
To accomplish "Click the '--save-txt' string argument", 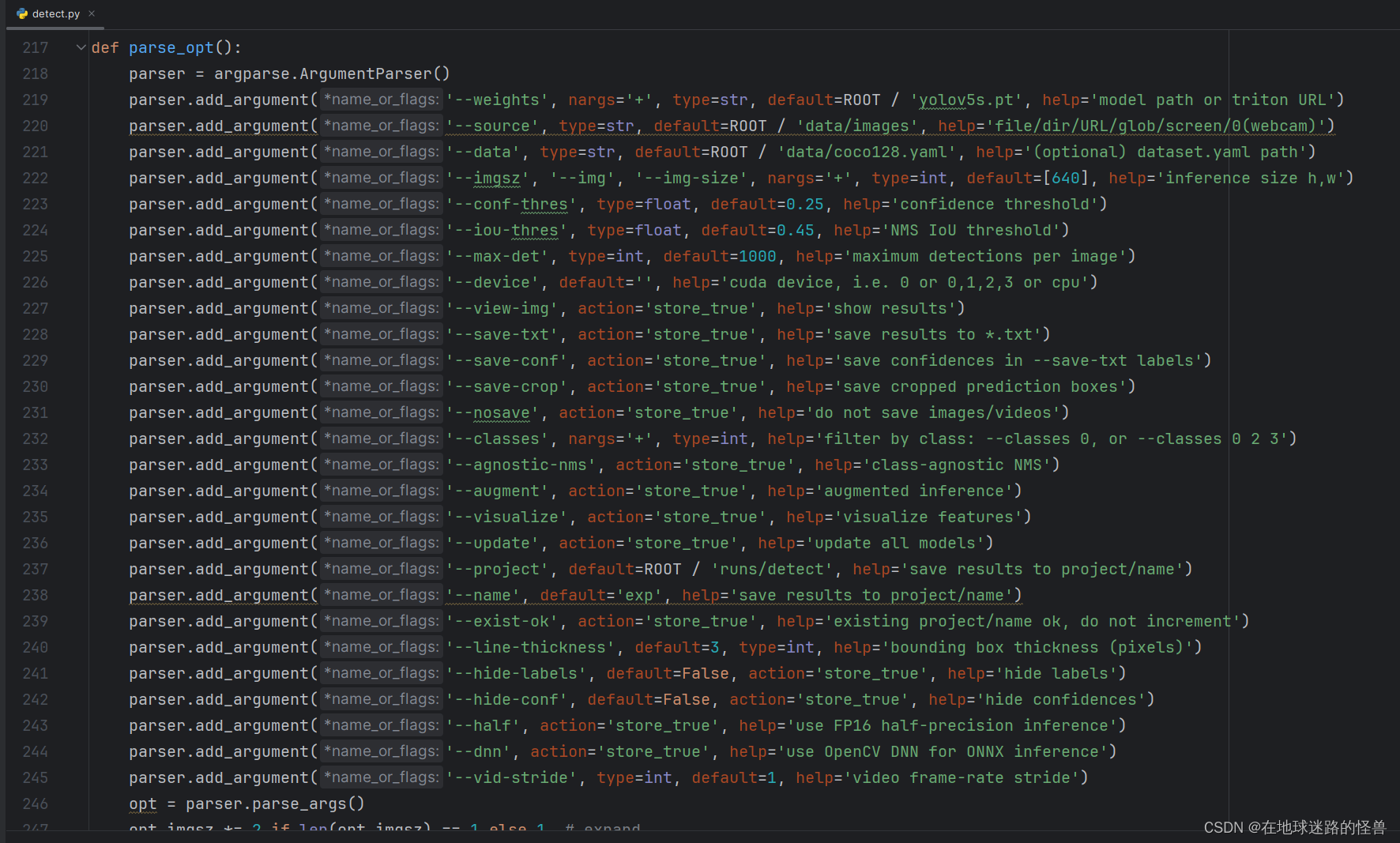I will point(502,334).
